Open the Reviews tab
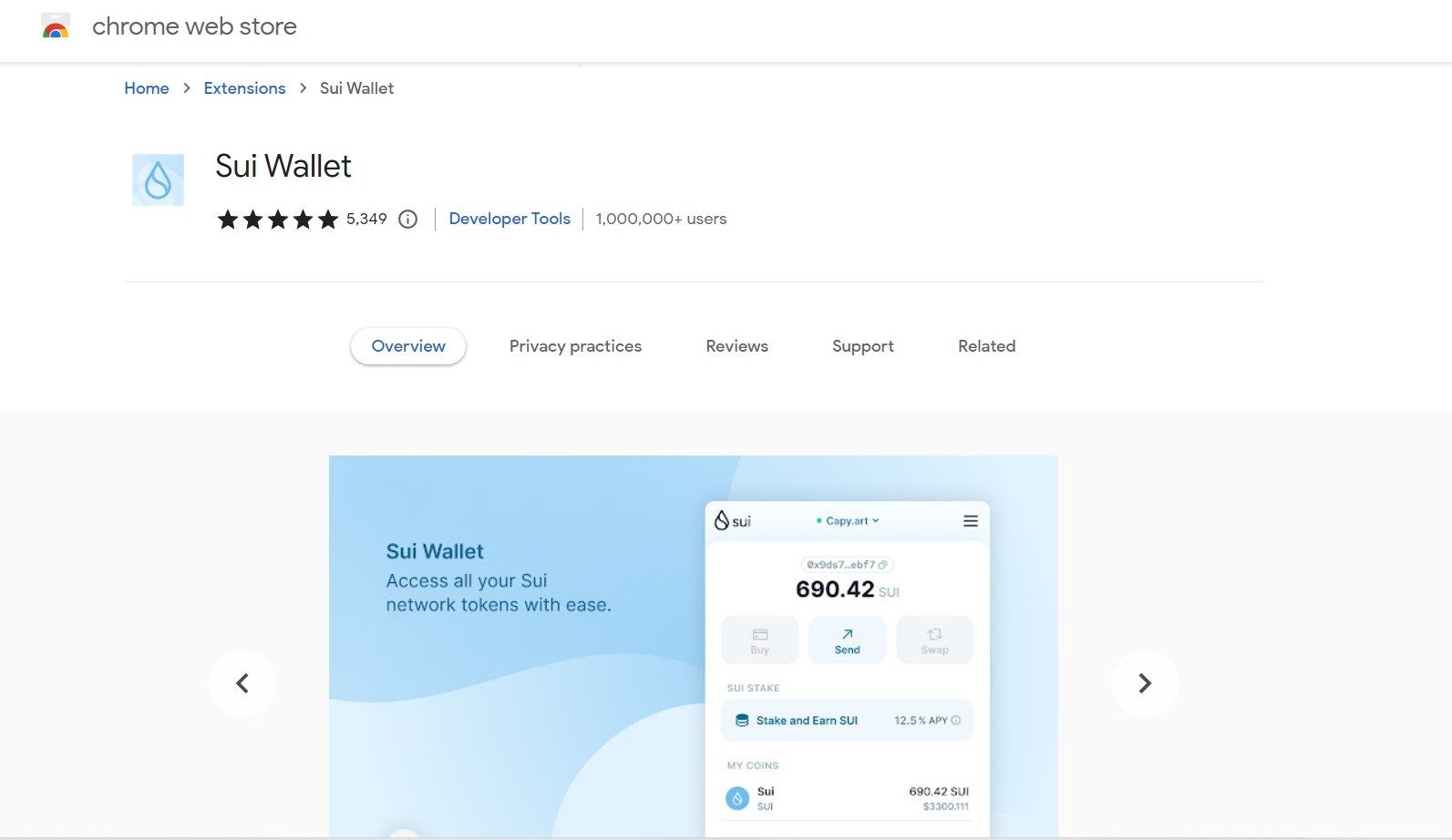 point(736,346)
